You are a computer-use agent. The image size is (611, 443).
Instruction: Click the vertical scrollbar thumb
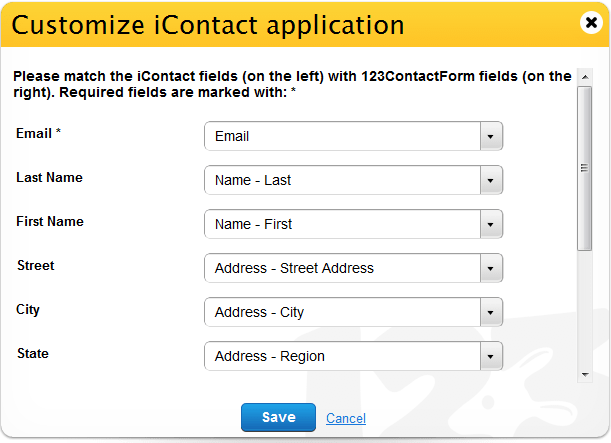pos(585,168)
